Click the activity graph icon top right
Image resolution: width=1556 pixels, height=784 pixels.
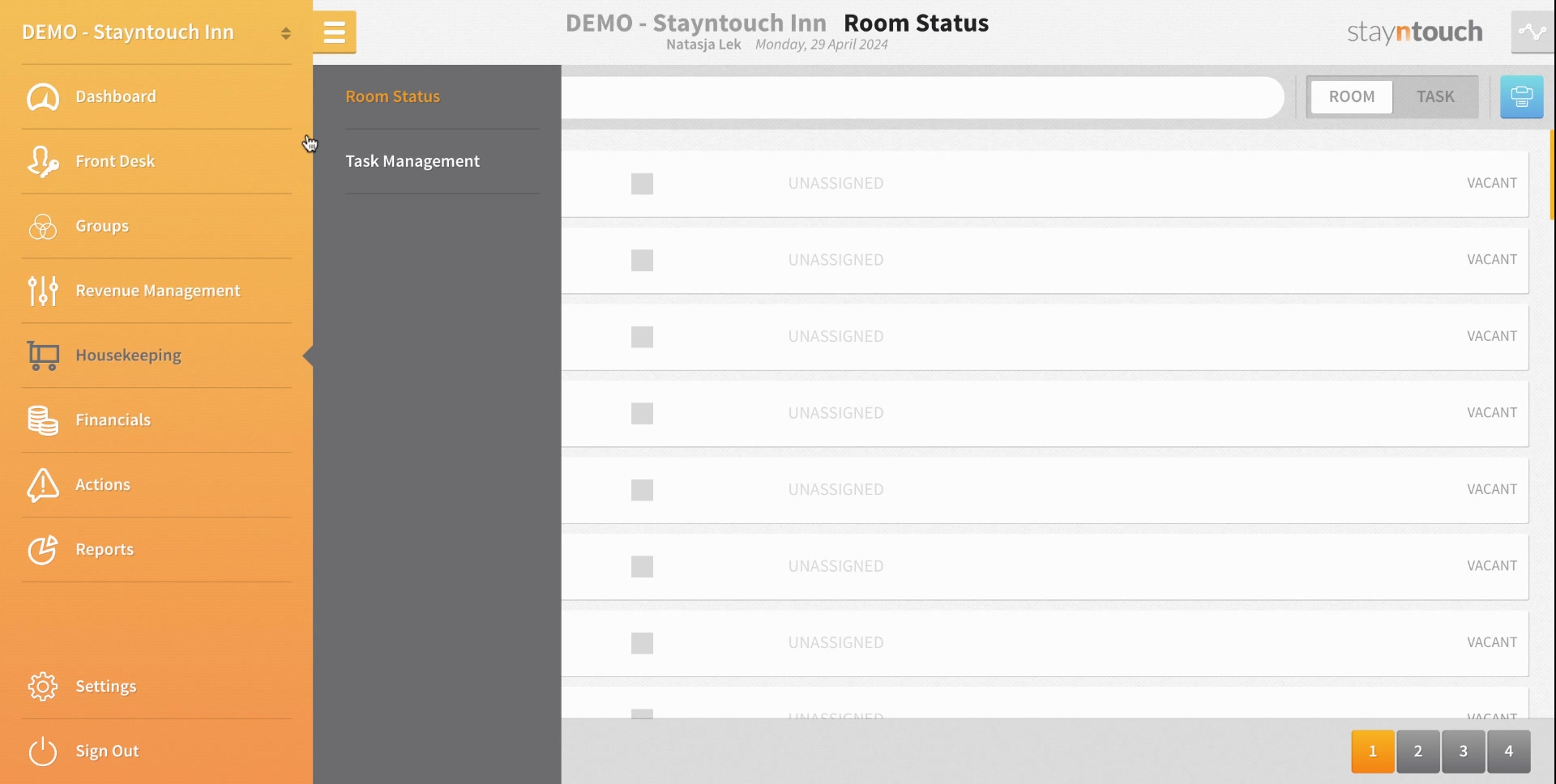[x=1532, y=32]
